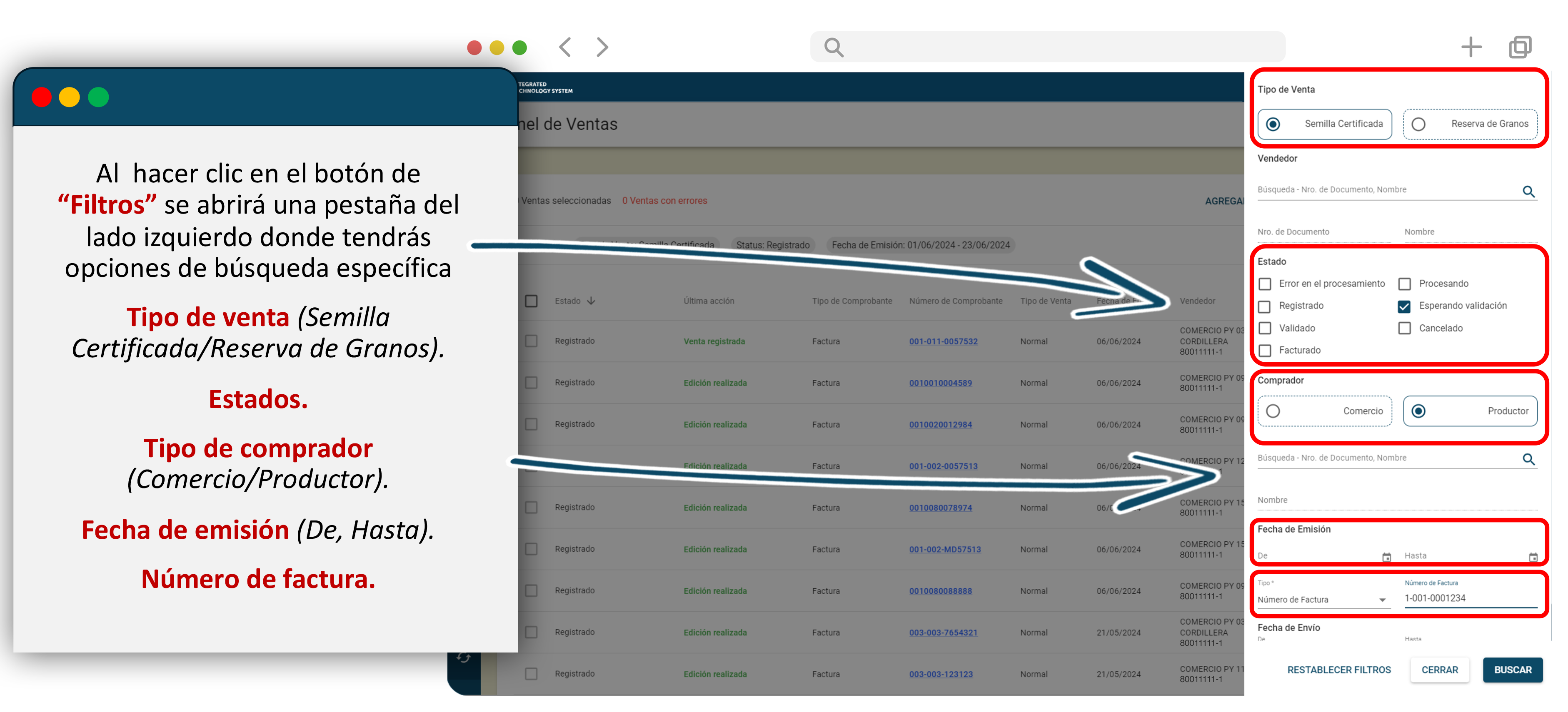The width and height of the screenshot is (1568, 712).
Task: Expand the Tipo 'Número de Factura' dropdown
Action: tap(1382, 600)
